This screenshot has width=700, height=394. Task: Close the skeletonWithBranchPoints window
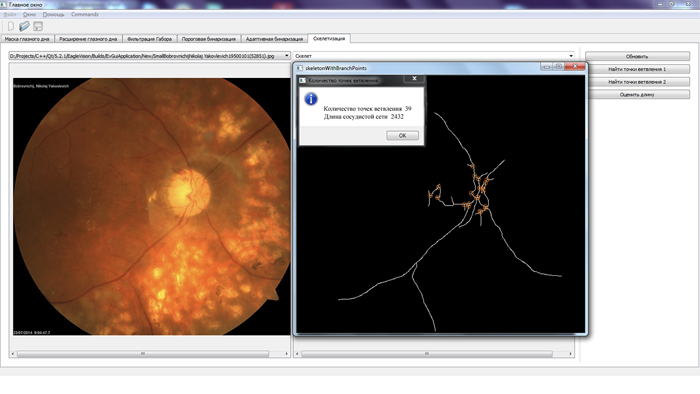pyautogui.click(x=575, y=67)
